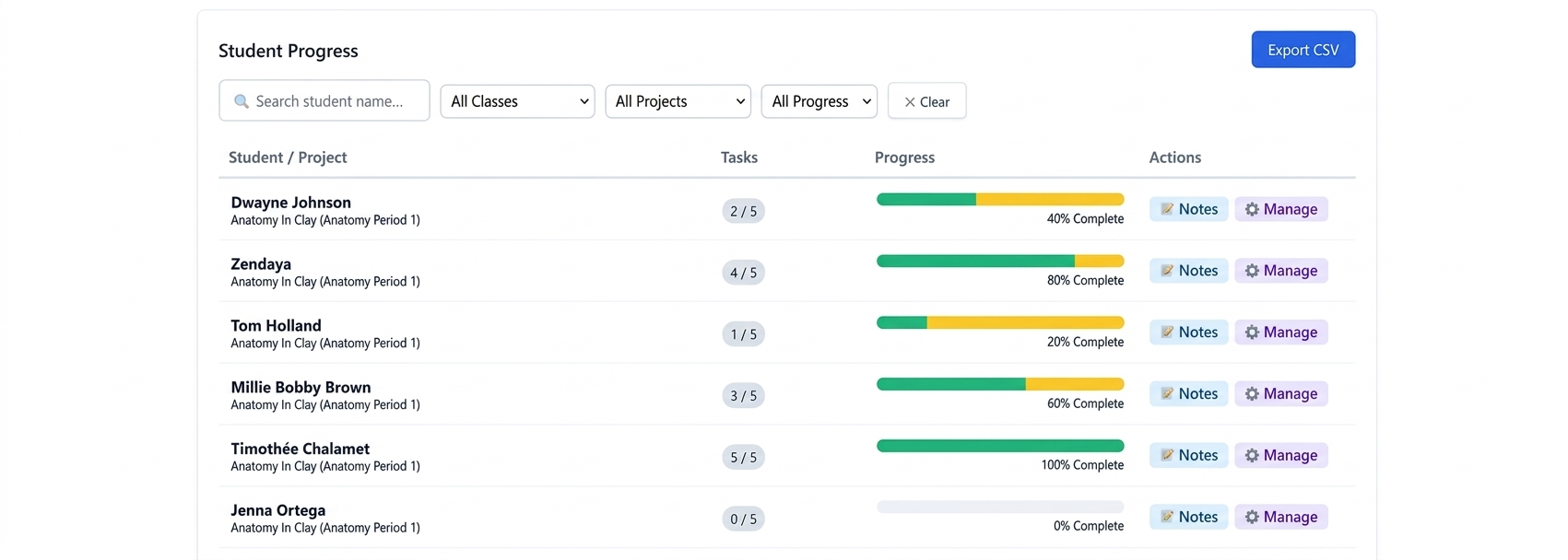Image resolution: width=1568 pixels, height=560 pixels.
Task: Click the Progress column header
Action: pos(904,157)
